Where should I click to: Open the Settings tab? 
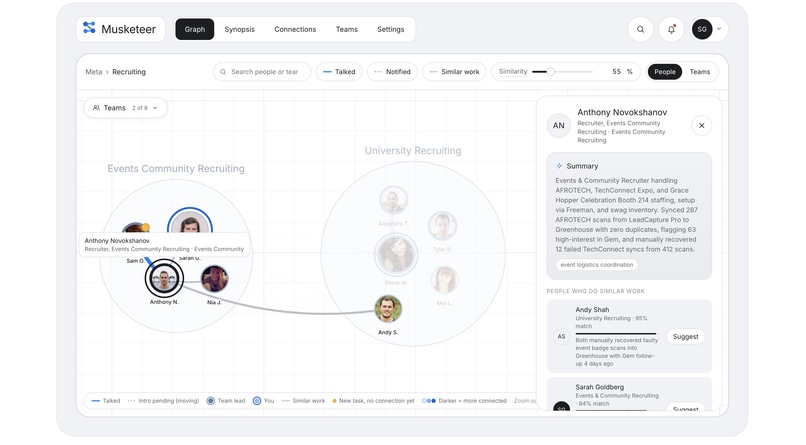[391, 29]
